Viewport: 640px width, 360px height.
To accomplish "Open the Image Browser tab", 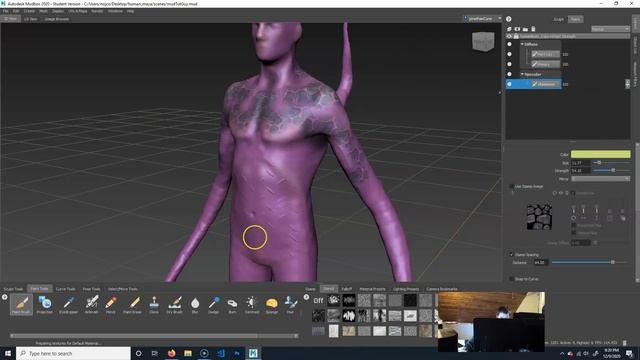I will pos(57,19).
